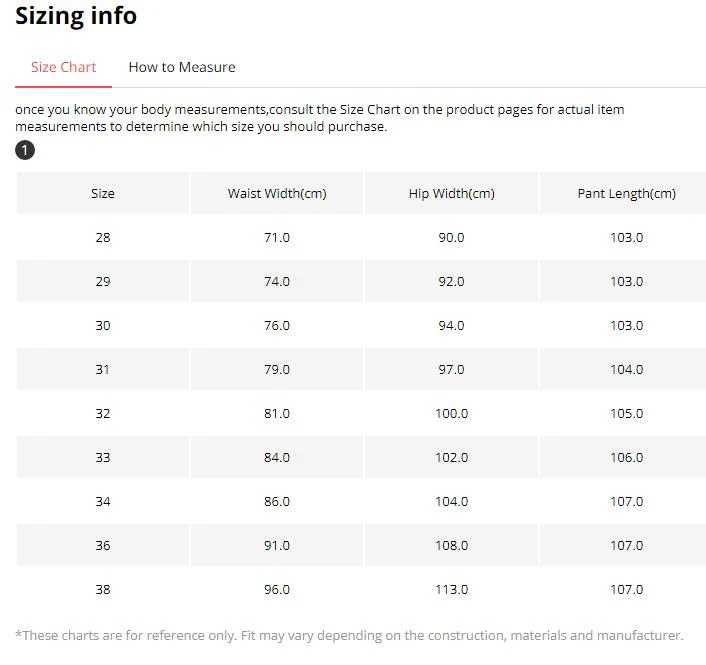The width and height of the screenshot is (706, 665).
Task: Click the Hip Width(cm) column header
Action: point(452,193)
